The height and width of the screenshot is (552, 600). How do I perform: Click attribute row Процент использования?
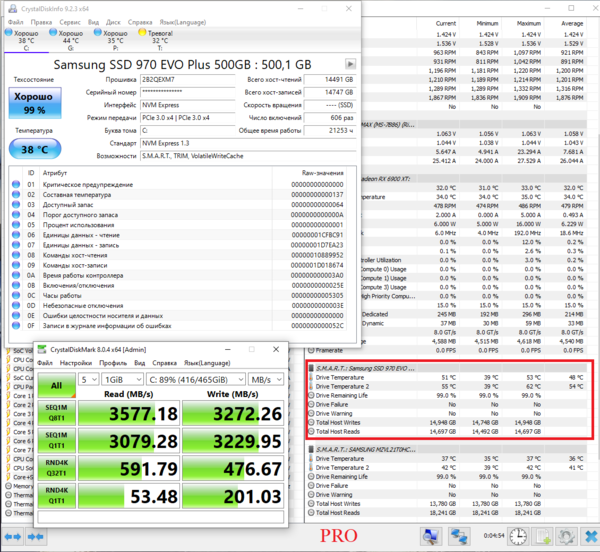178,225
